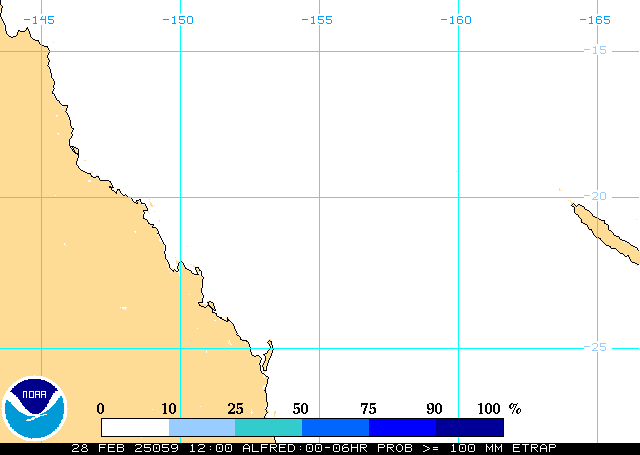Select the bright blue 75-90% legend swatch
The width and height of the screenshot is (640, 455).
coord(402,428)
